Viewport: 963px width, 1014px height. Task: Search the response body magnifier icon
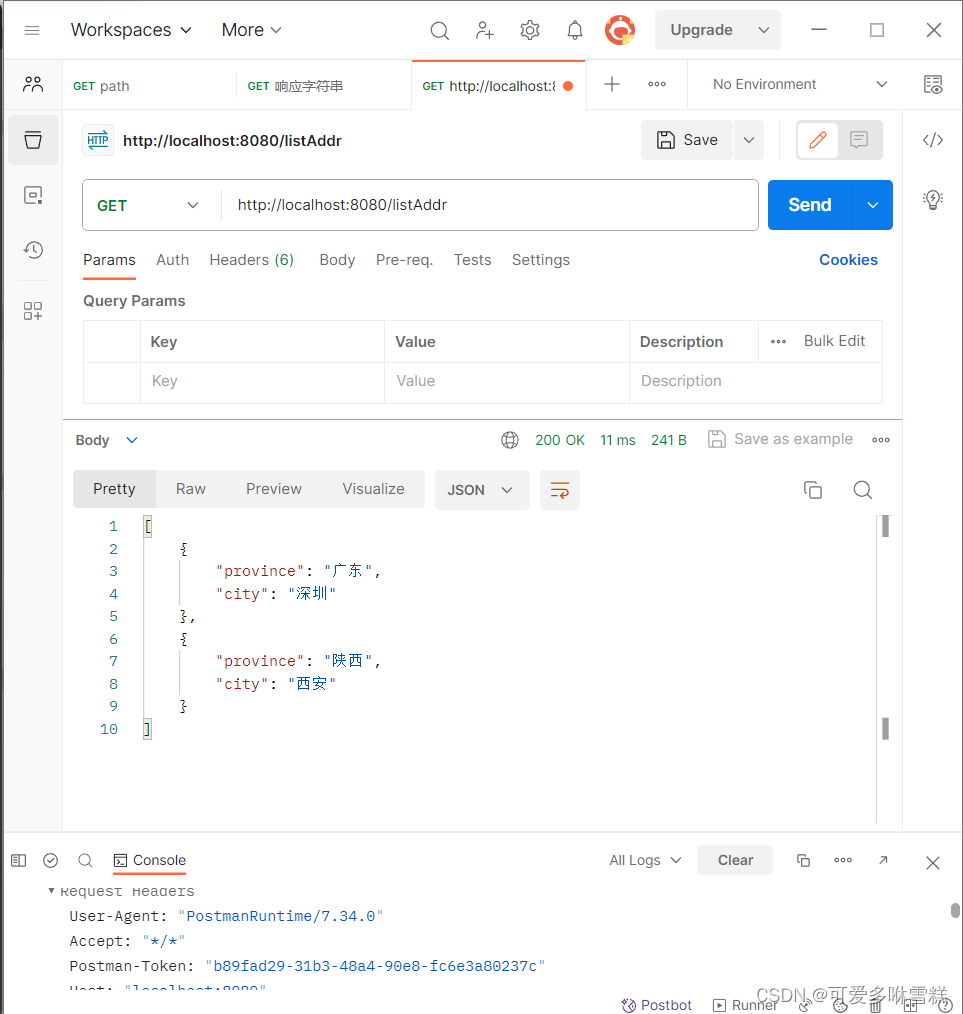pos(862,490)
